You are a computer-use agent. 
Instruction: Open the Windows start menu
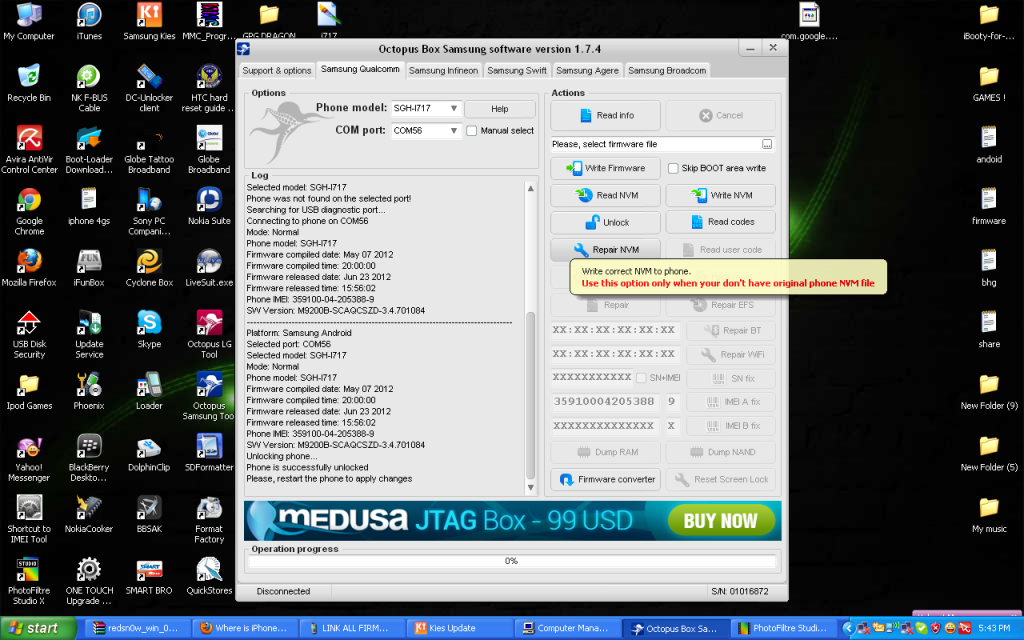coord(38,628)
